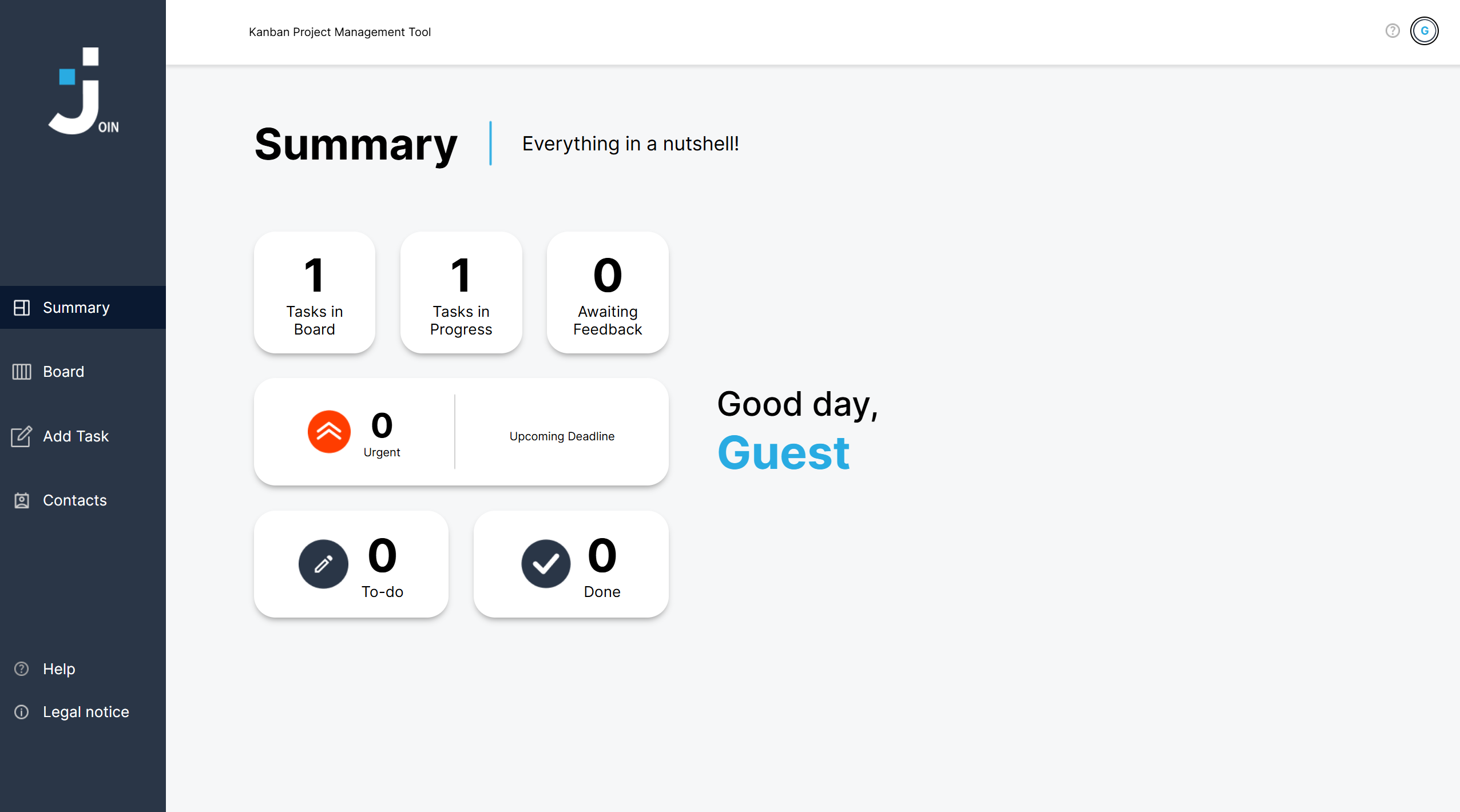The width and height of the screenshot is (1460, 812).
Task: Click the Legal notice info icon
Action: 22,712
